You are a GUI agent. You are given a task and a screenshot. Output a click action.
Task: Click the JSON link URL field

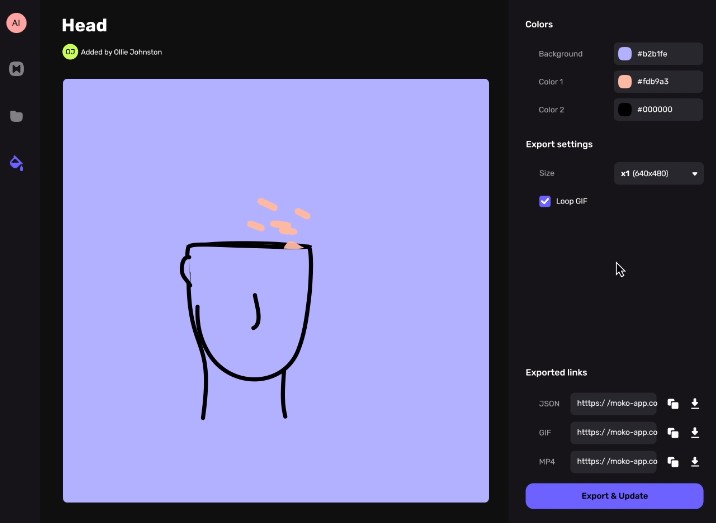(615, 404)
